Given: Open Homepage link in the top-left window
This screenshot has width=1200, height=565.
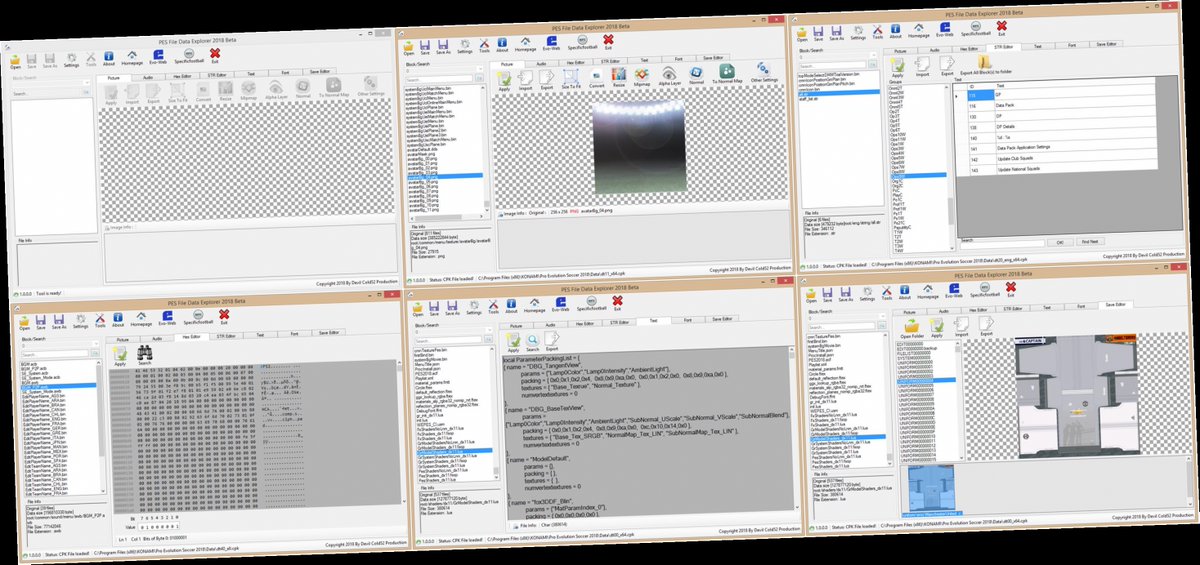Looking at the screenshot, I should 131,58.
